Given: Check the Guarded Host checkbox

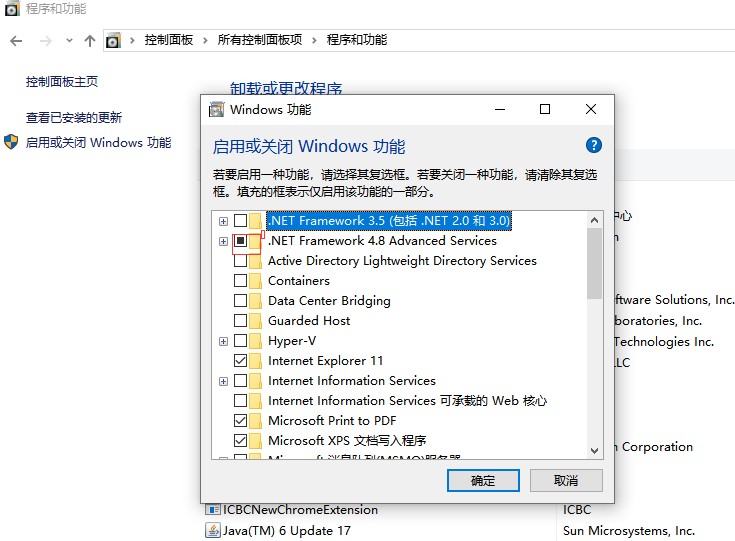Looking at the screenshot, I should (x=240, y=321).
